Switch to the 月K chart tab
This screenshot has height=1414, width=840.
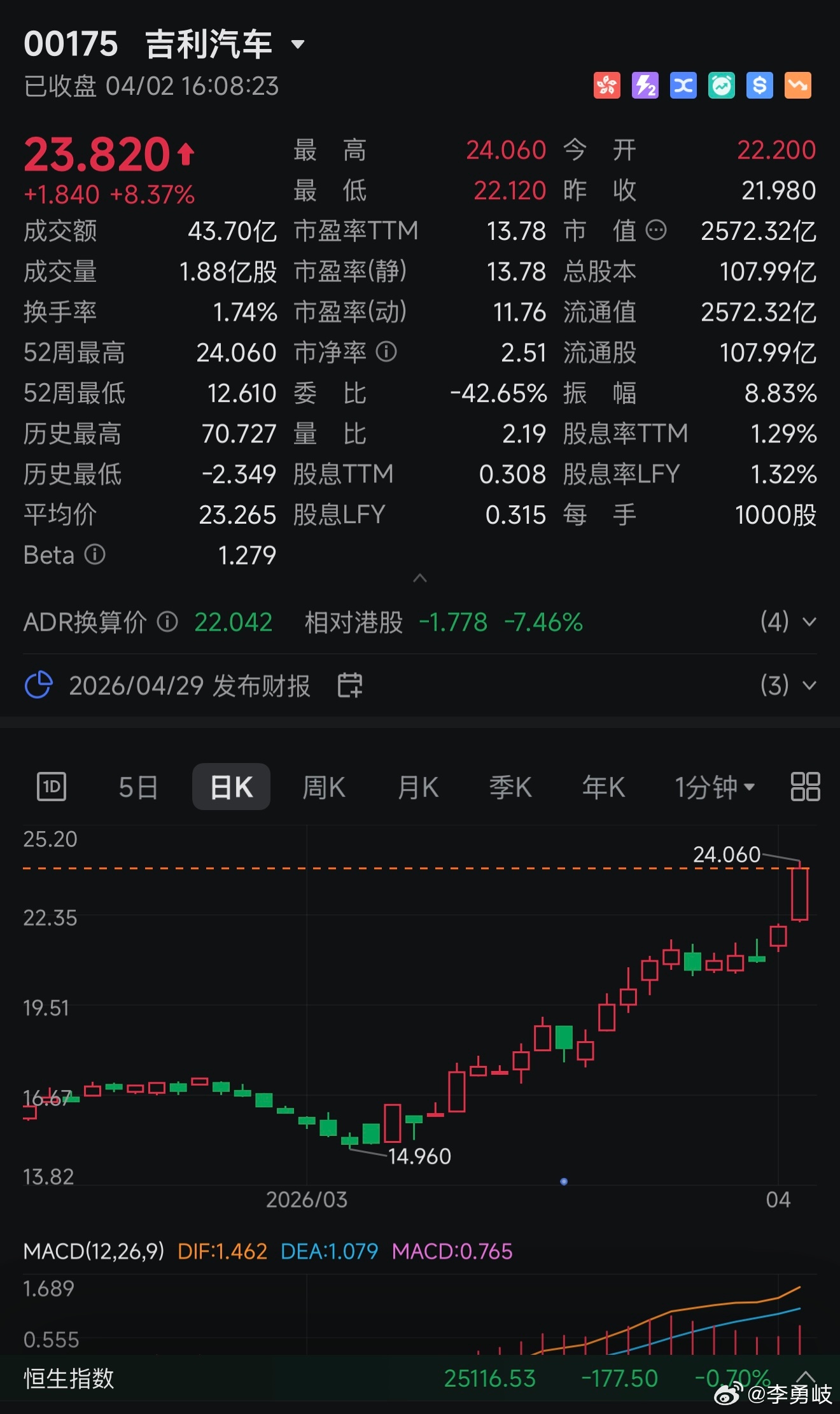pos(418,787)
